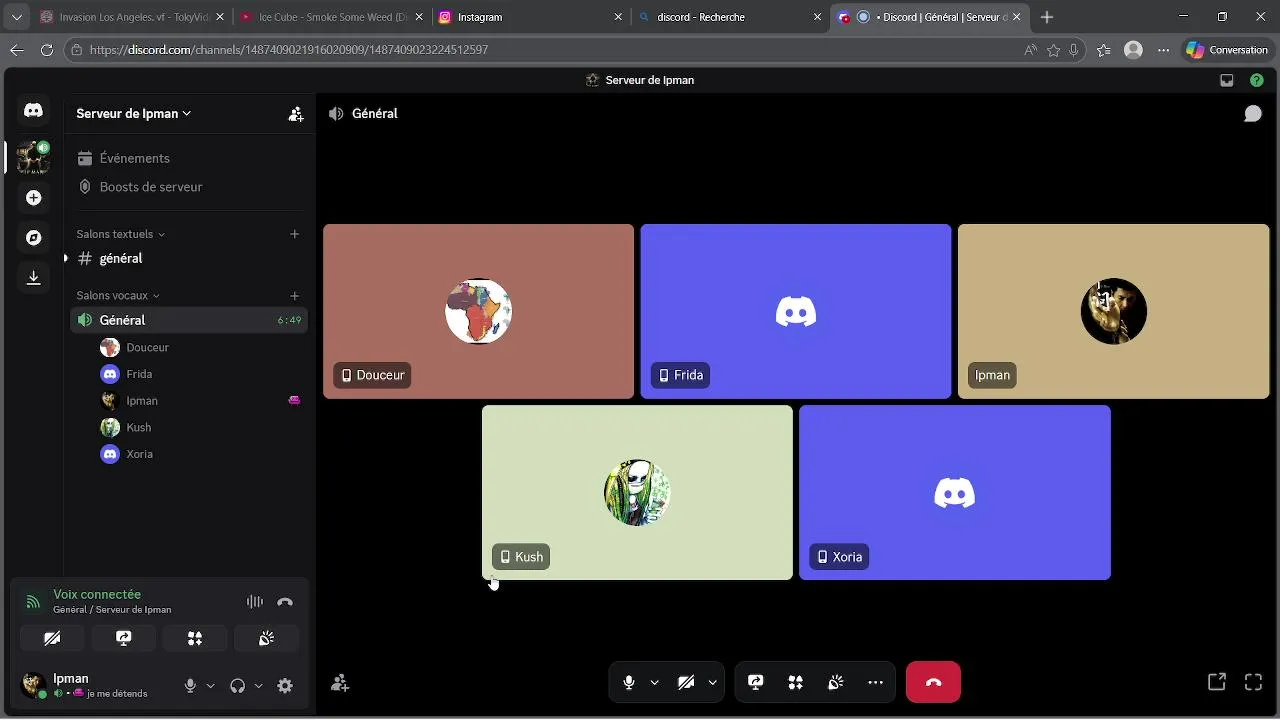Add page to browser favorites star

click(1053, 50)
